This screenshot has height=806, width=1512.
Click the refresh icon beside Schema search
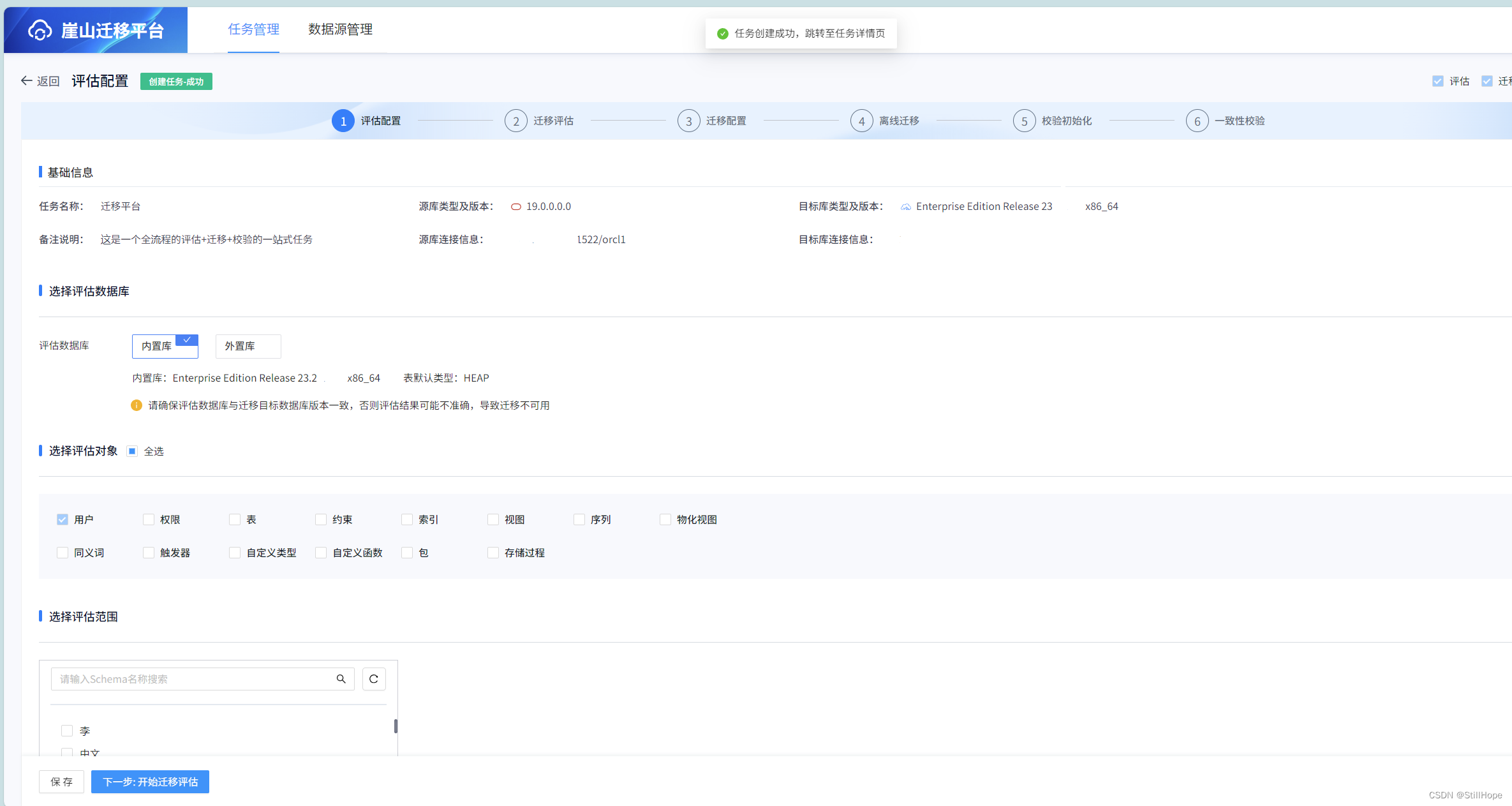tap(374, 679)
